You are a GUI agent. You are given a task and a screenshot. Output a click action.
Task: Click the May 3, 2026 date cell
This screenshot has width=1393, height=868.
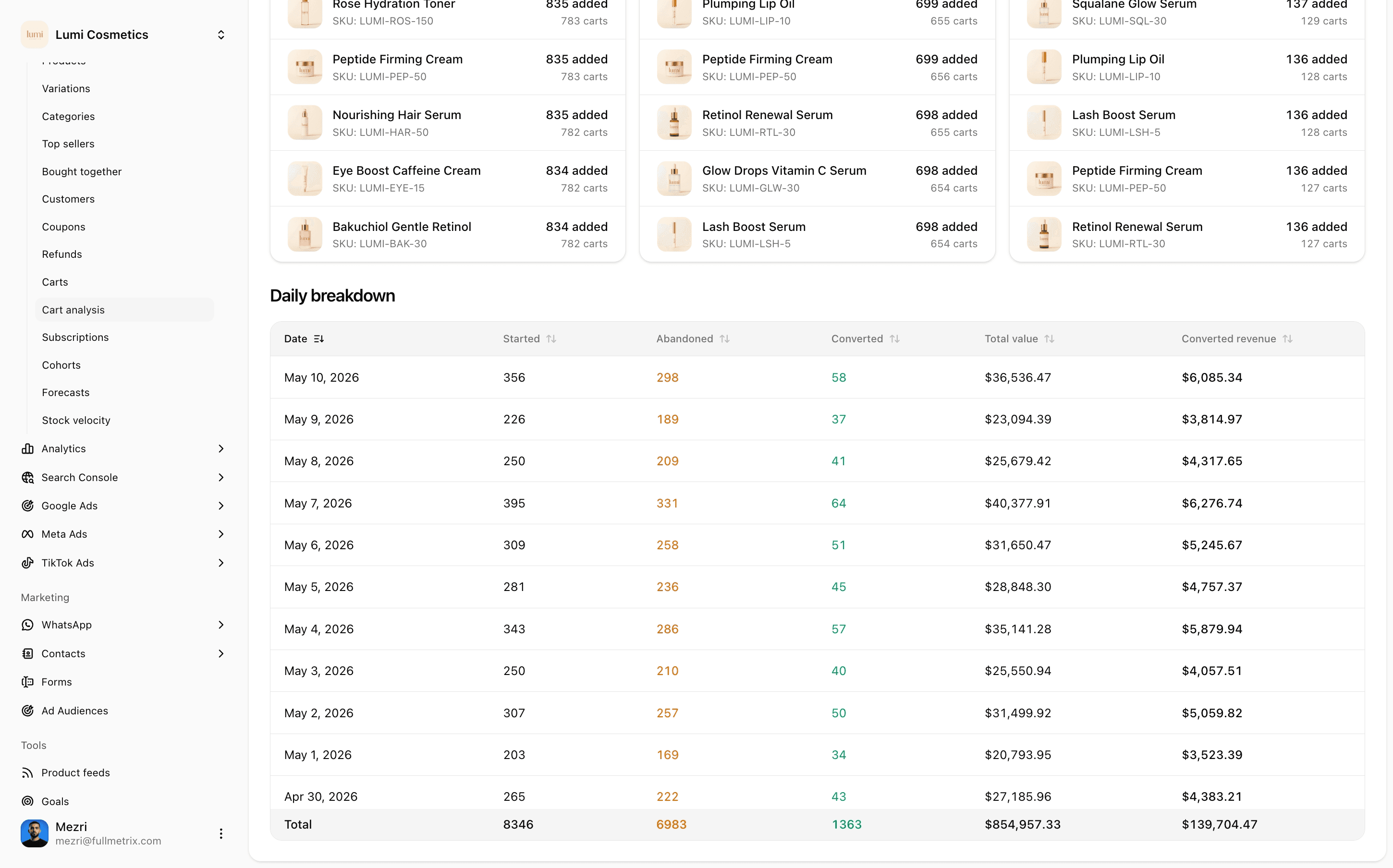[318, 671]
